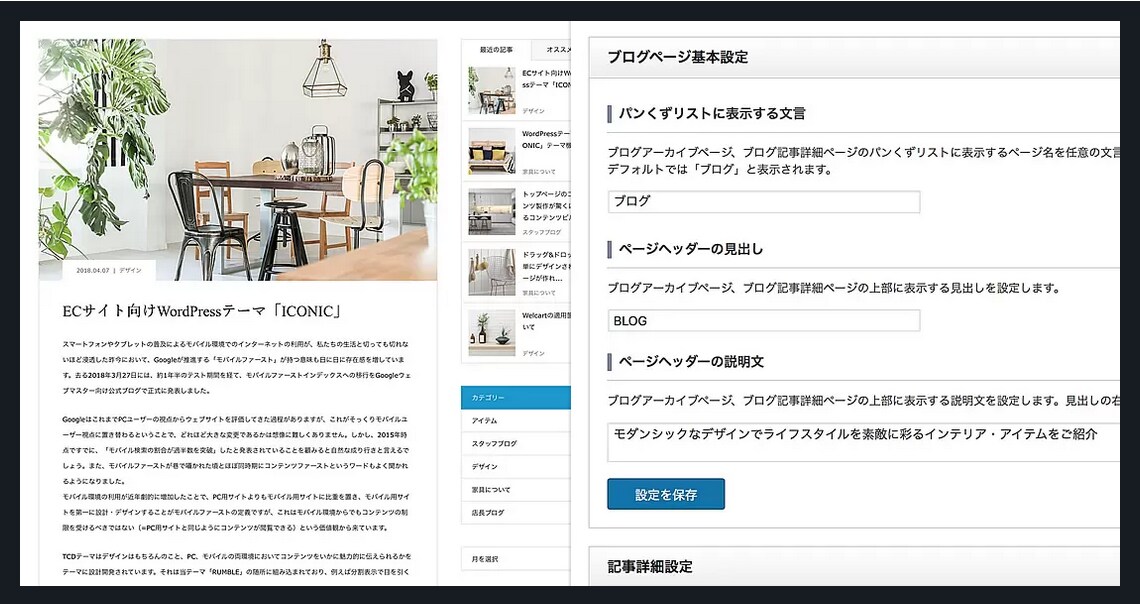Image resolution: width=1140 pixels, height=604 pixels.
Task: Click the ページヘッダーの見出し heading
Action: click(x=691, y=249)
